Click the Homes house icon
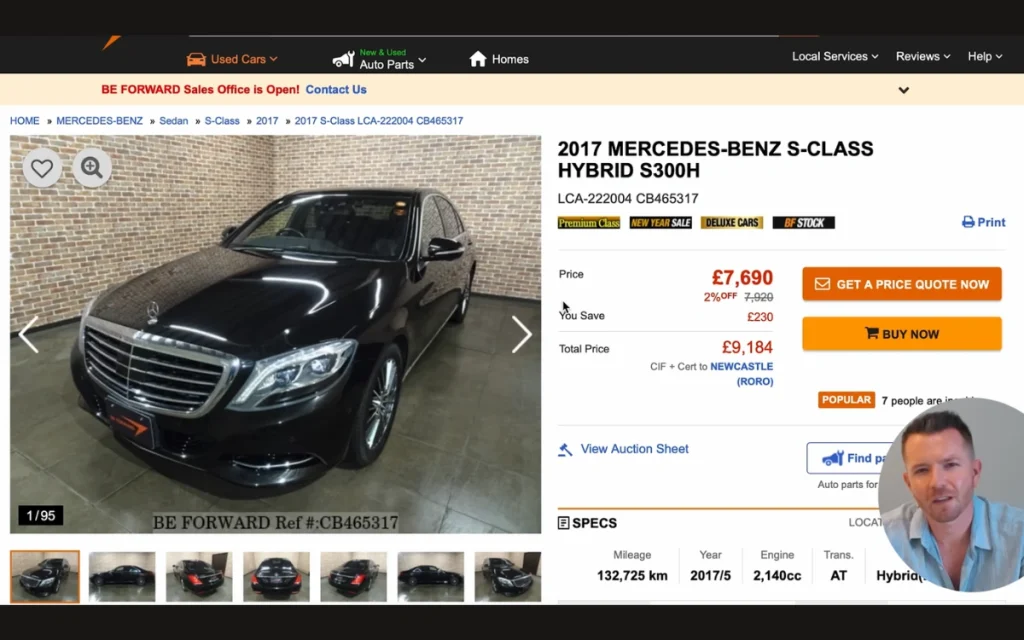The image size is (1024, 640). tap(478, 59)
